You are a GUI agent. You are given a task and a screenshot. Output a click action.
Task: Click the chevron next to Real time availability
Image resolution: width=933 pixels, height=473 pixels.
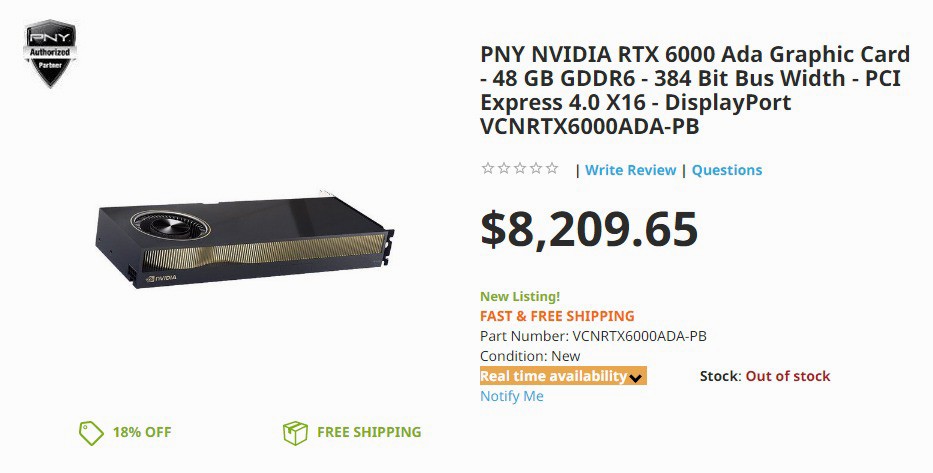pyautogui.click(x=636, y=377)
